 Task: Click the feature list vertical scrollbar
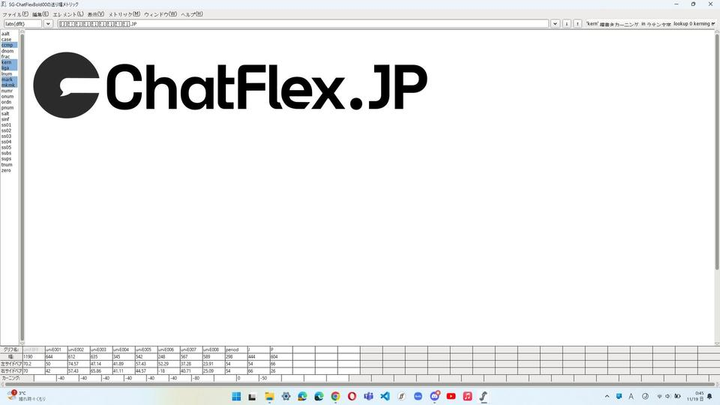22,186
